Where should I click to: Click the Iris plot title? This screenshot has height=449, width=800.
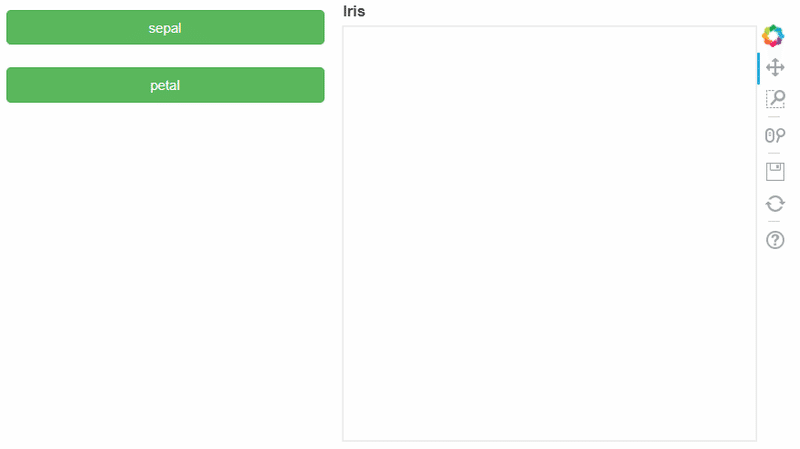coord(354,11)
